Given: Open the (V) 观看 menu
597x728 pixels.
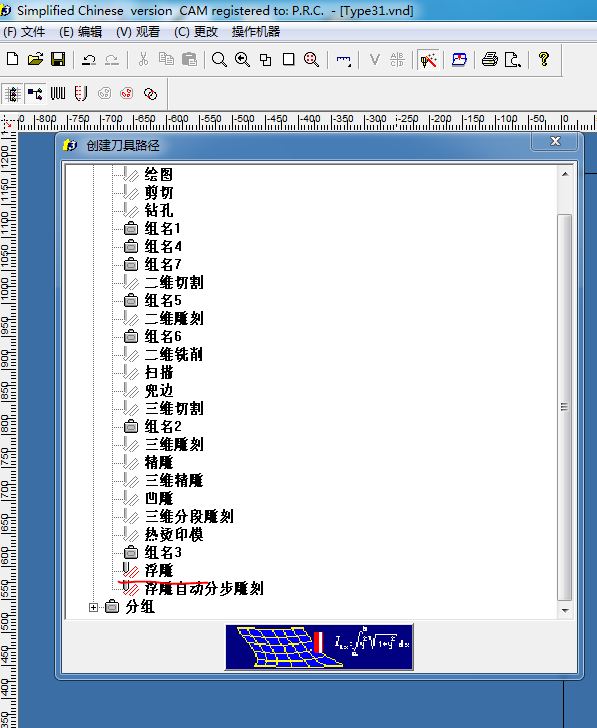Looking at the screenshot, I should [x=138, y=32].
